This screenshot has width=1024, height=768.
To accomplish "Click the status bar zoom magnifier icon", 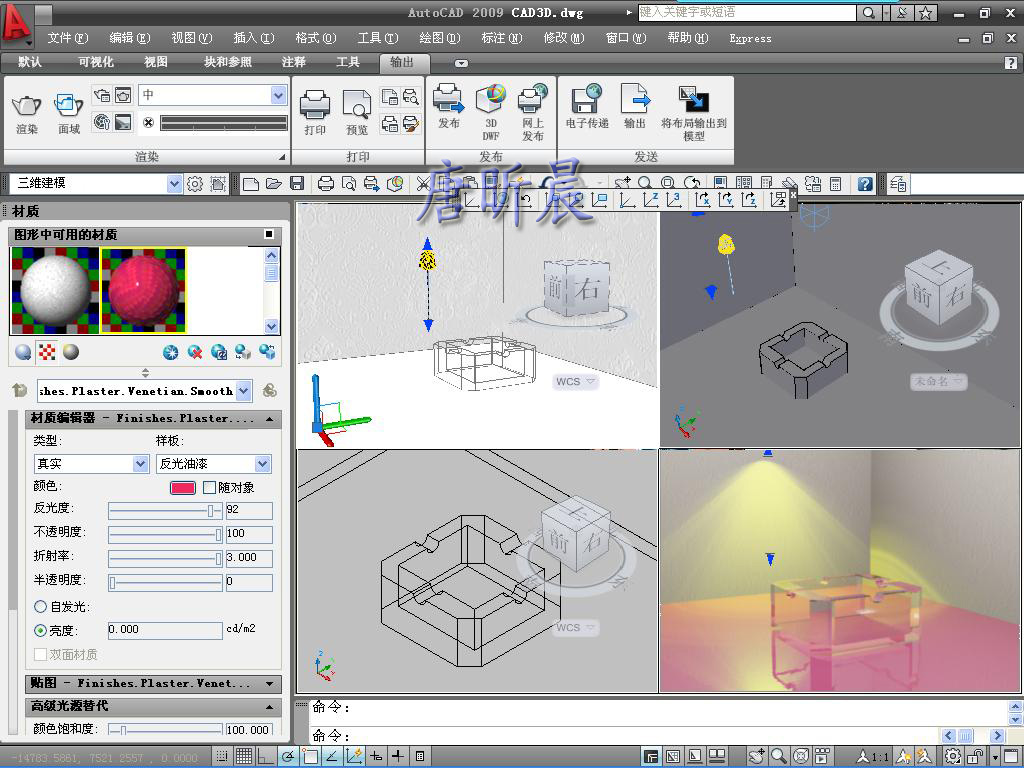I will click(778, 756).
